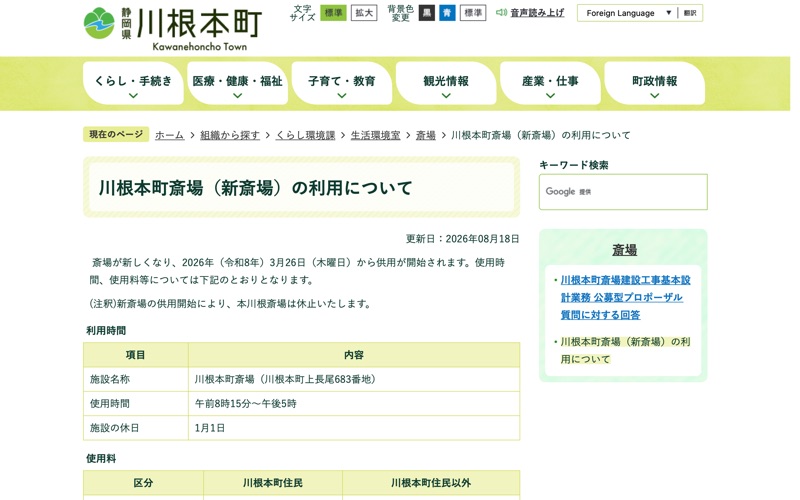Open the 音声読み上げ link

(537, 12)
